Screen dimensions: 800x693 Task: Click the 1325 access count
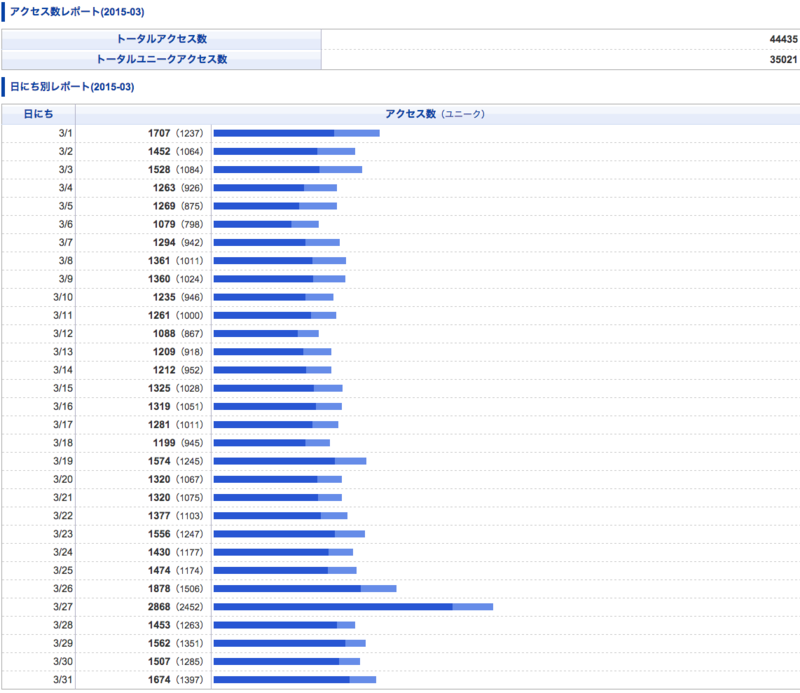(159, 388)
